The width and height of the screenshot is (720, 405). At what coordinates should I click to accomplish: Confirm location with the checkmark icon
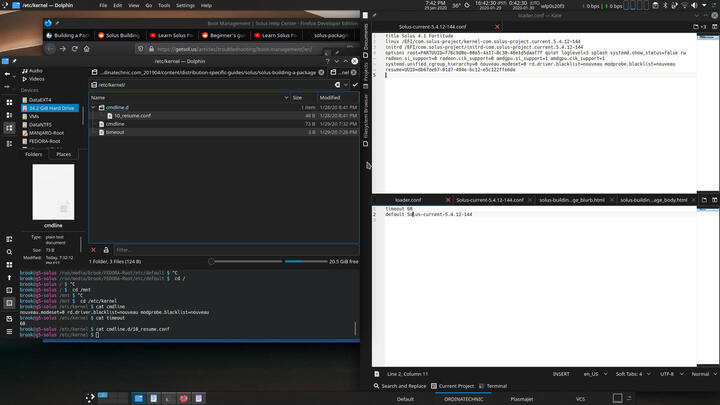pos(355,85)
